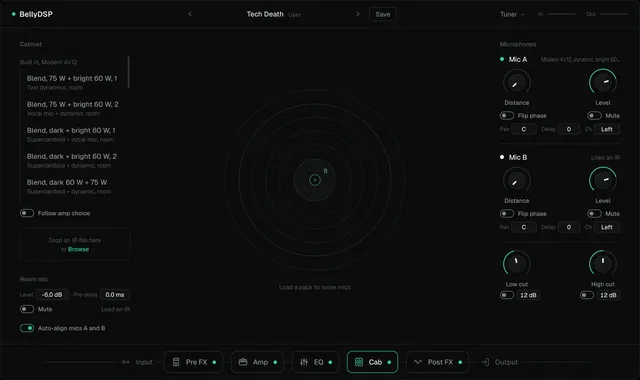
Task: Switch to Post FX tab
Action: (437, 362)
